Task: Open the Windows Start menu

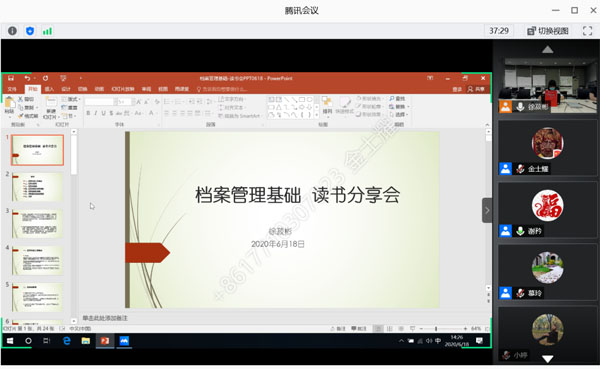Action: 10,340
